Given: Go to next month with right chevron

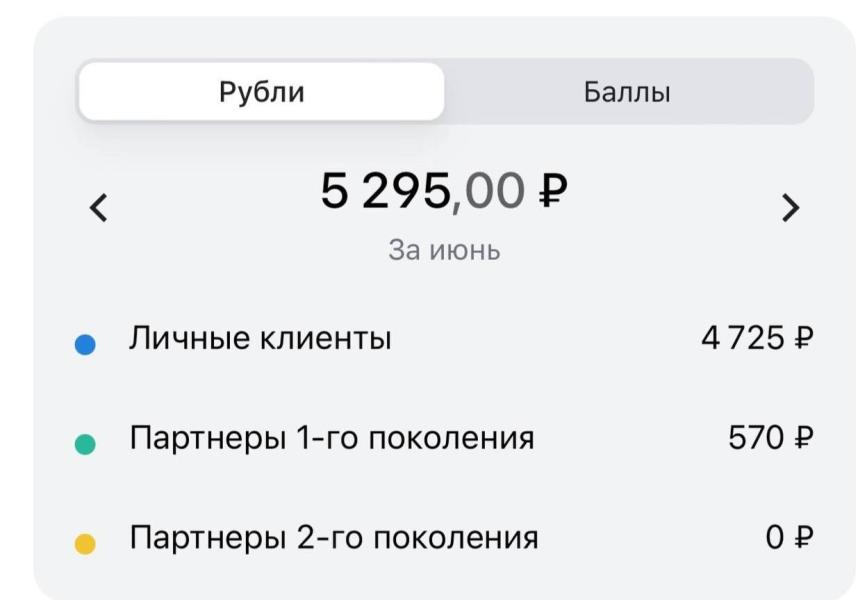Looking at the screenshot, I should tap(790, 208).
